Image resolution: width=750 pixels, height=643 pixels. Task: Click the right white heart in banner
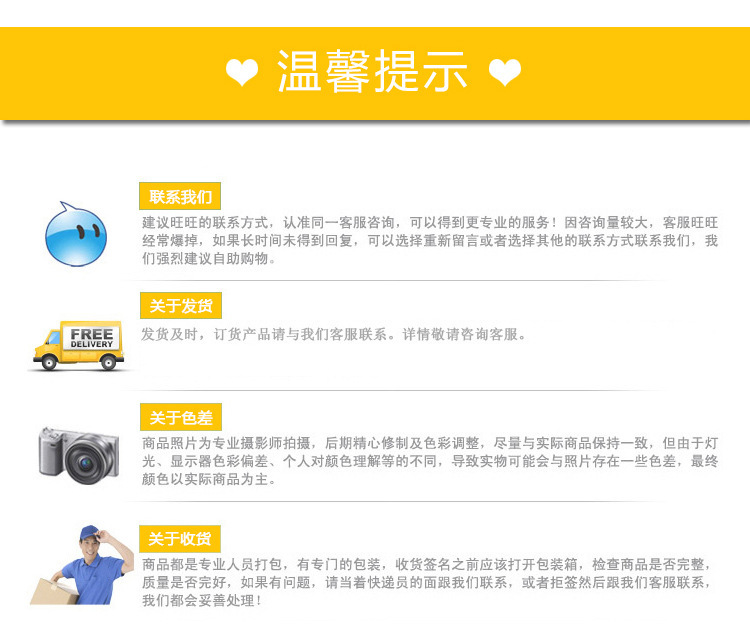coord(505,72)
